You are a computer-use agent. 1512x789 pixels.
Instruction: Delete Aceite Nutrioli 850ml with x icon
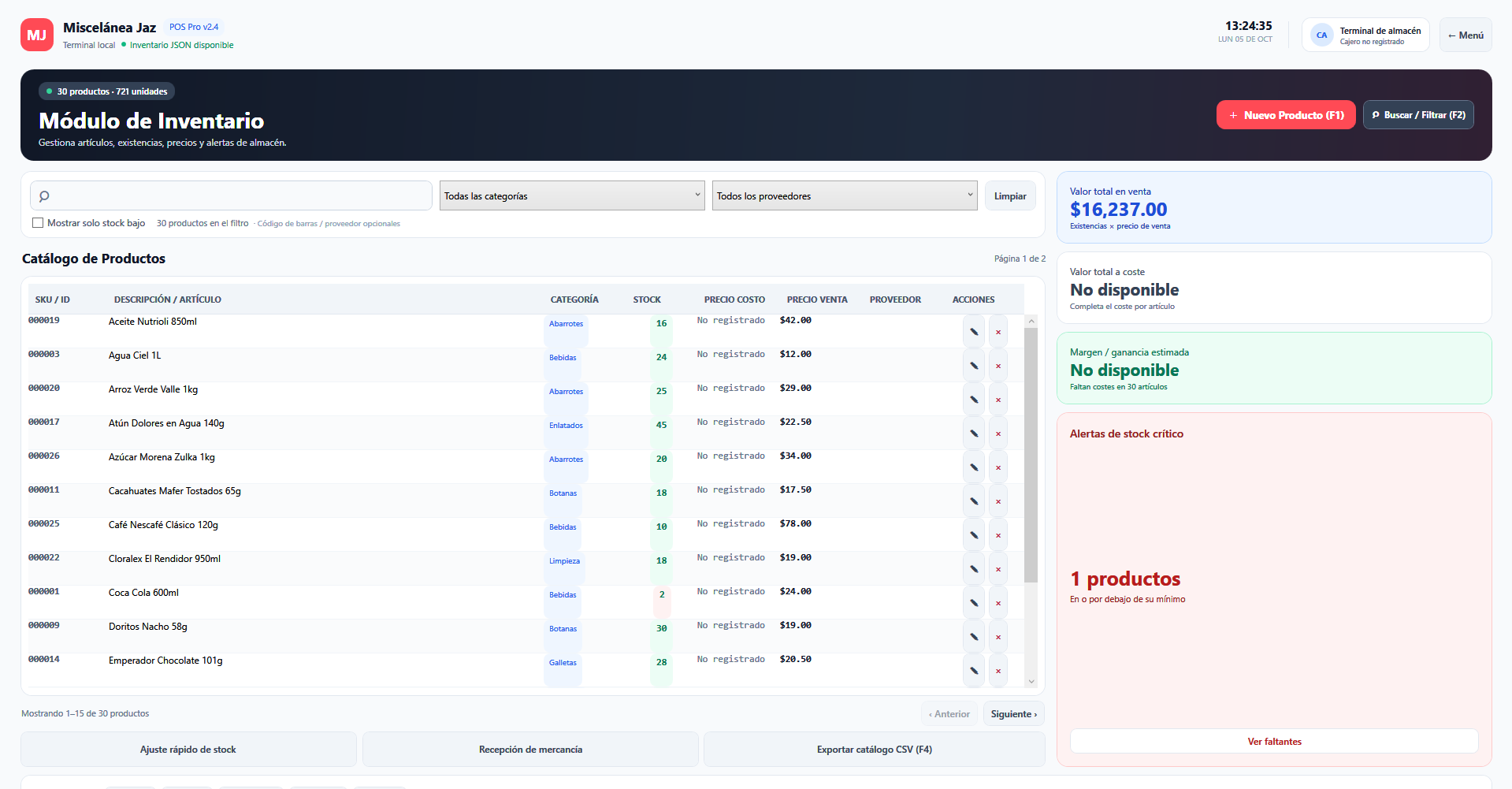pos(998,332)
